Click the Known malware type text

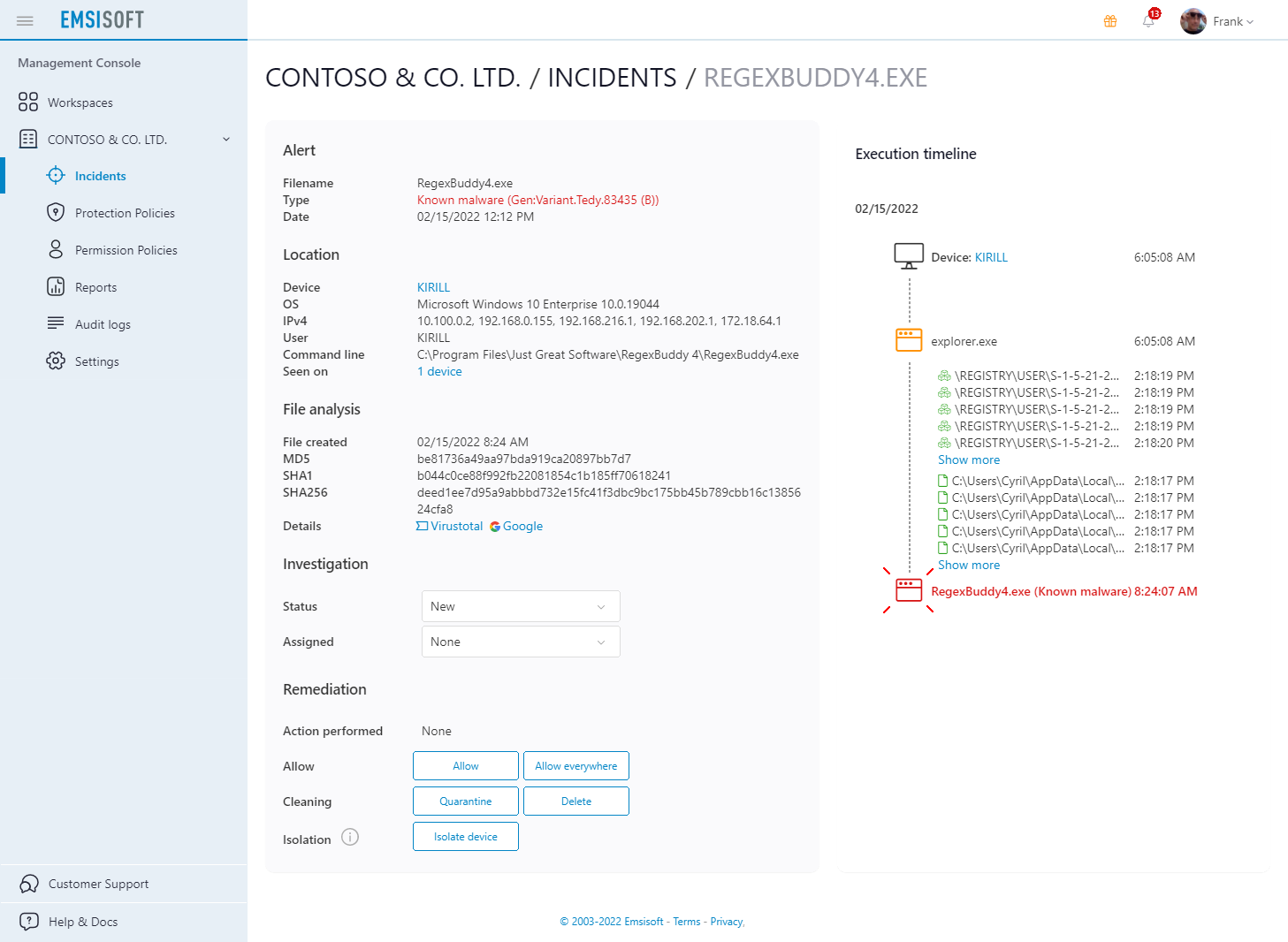click(x=537, y=200)
